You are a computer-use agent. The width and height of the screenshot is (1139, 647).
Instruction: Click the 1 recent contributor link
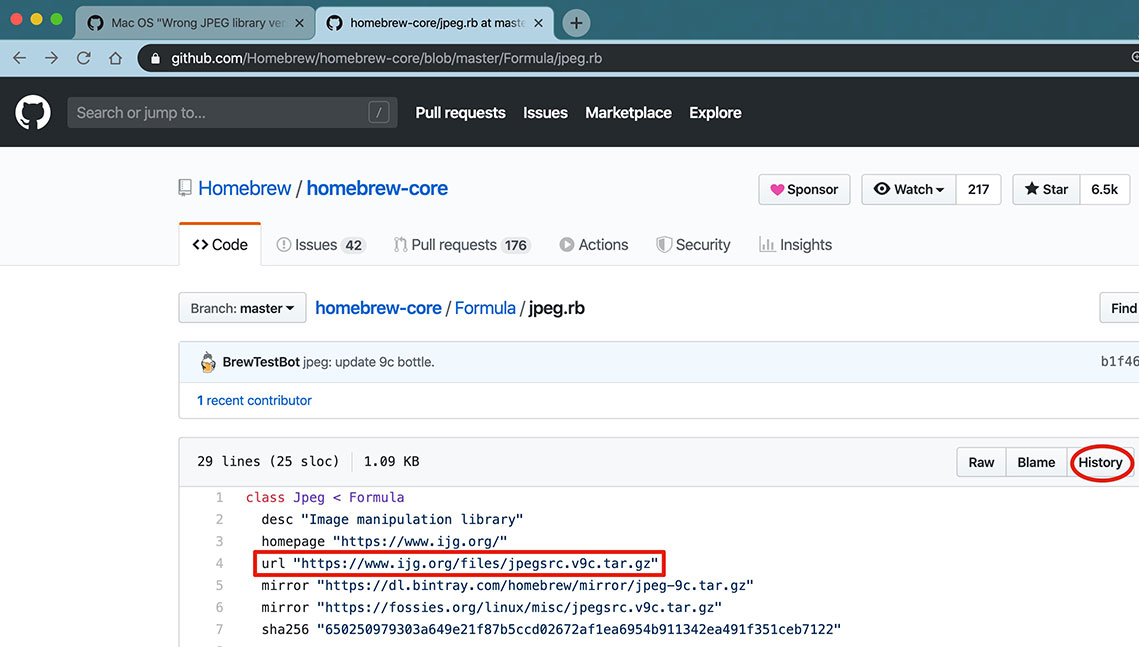point(254,400)
